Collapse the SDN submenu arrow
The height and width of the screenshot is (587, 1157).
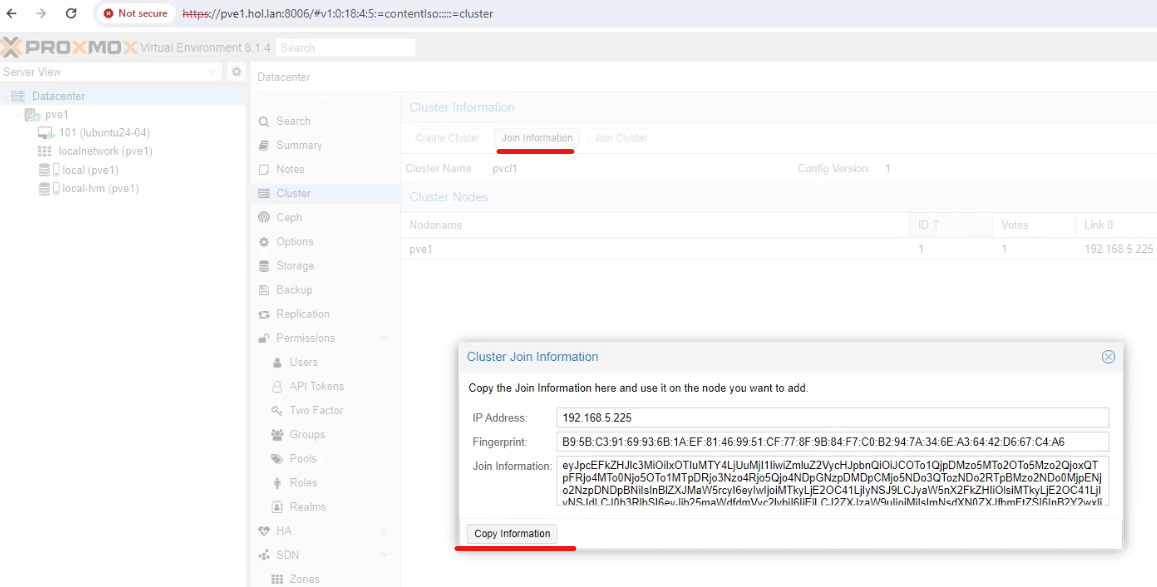(x=384, y=555)
